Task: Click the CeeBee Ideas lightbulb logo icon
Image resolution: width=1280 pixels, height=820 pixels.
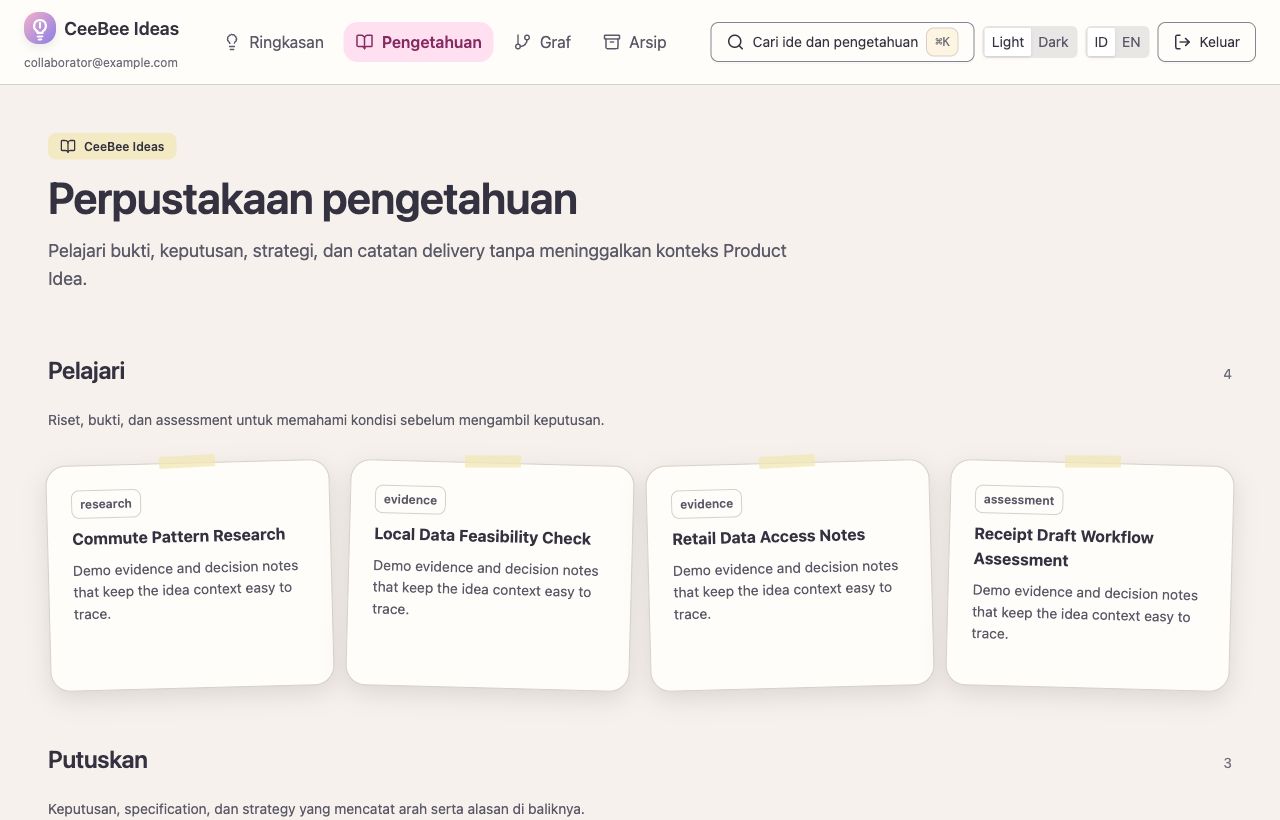Action: pos(40,29)
